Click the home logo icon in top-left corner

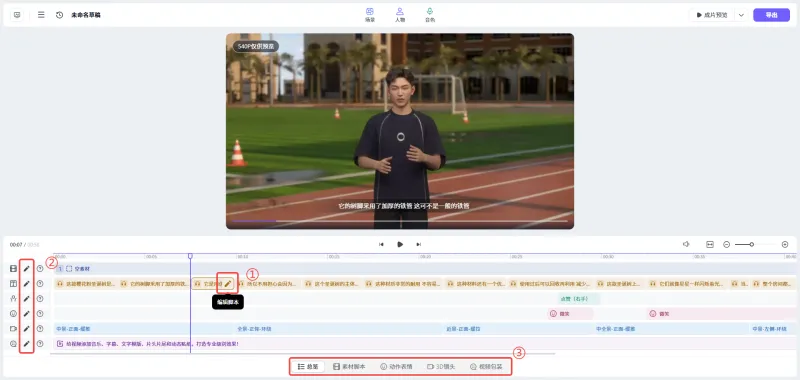17,15
